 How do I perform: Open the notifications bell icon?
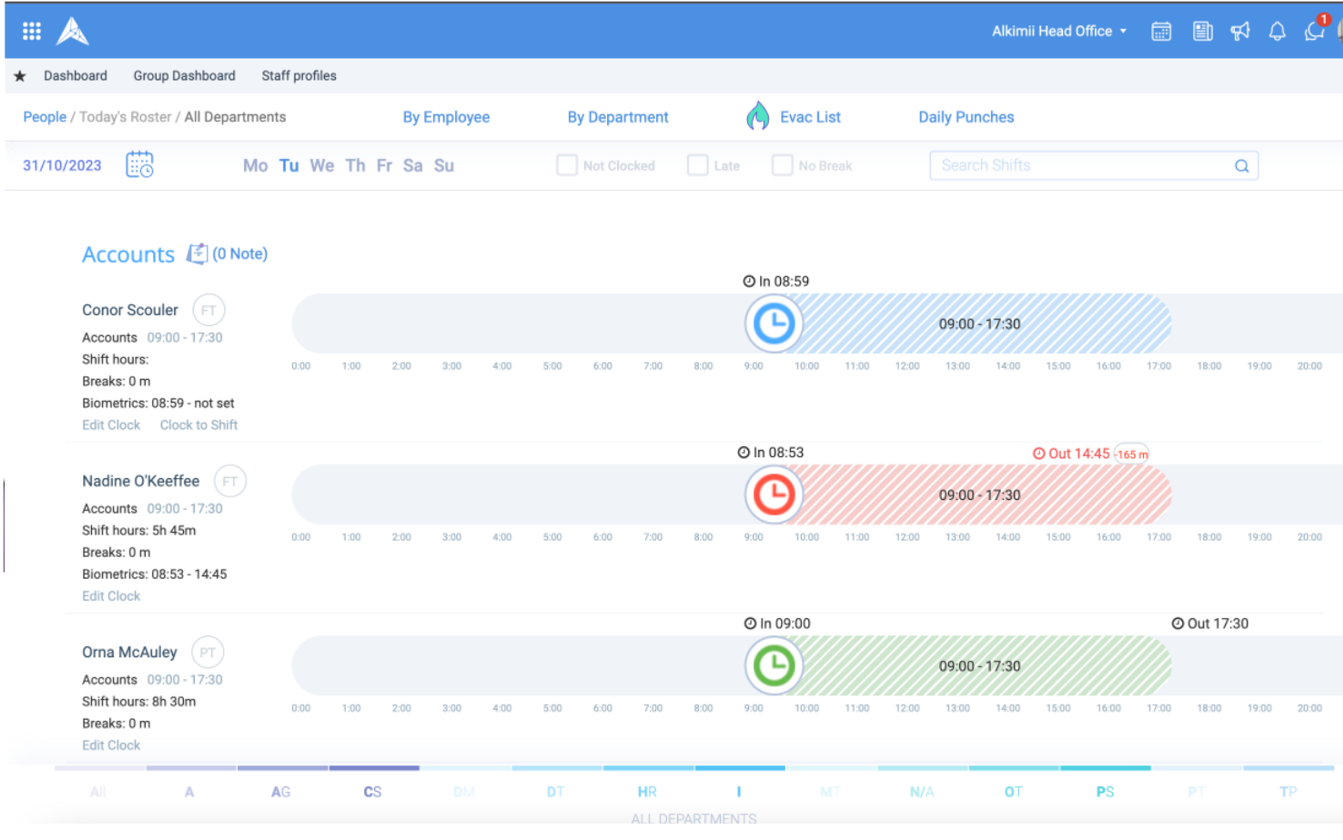[1277, 31]
